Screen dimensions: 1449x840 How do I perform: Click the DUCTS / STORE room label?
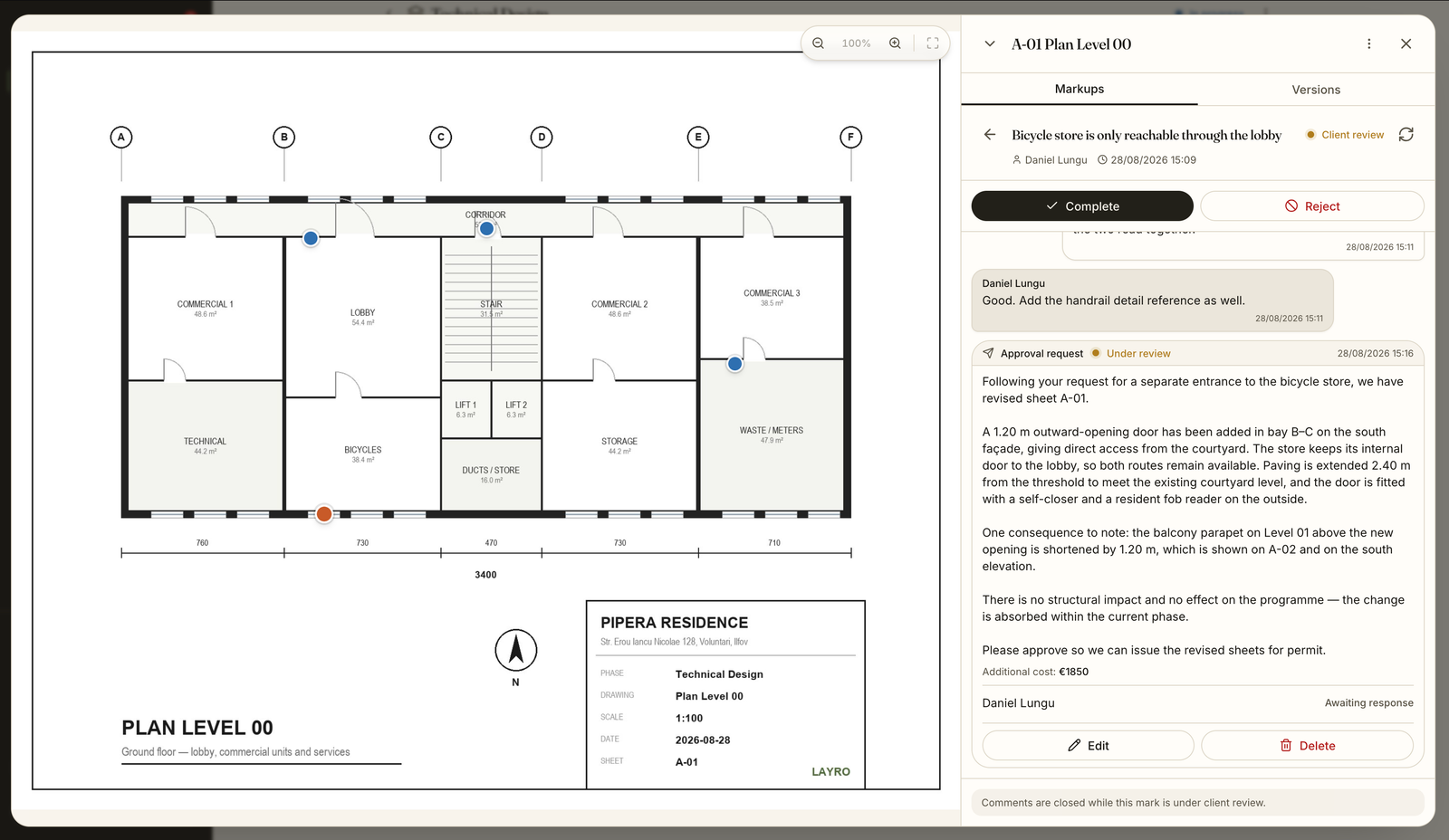click(491, 471)
